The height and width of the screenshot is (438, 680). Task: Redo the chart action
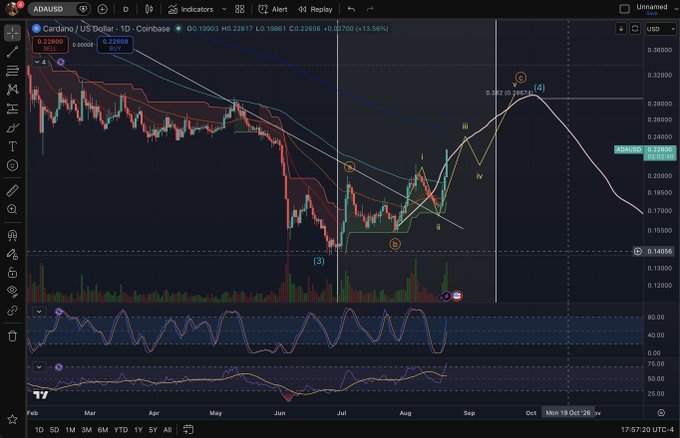coord(370,9)
